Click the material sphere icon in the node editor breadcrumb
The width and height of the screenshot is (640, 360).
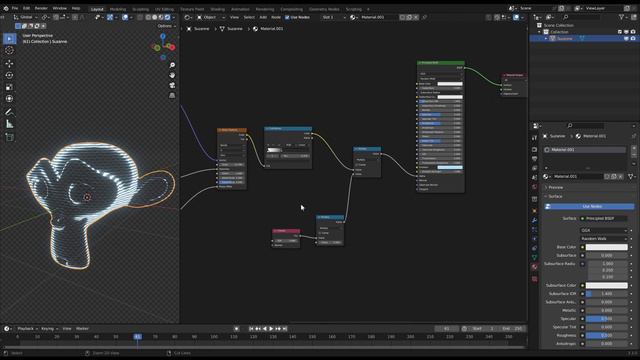pos(256,29)
